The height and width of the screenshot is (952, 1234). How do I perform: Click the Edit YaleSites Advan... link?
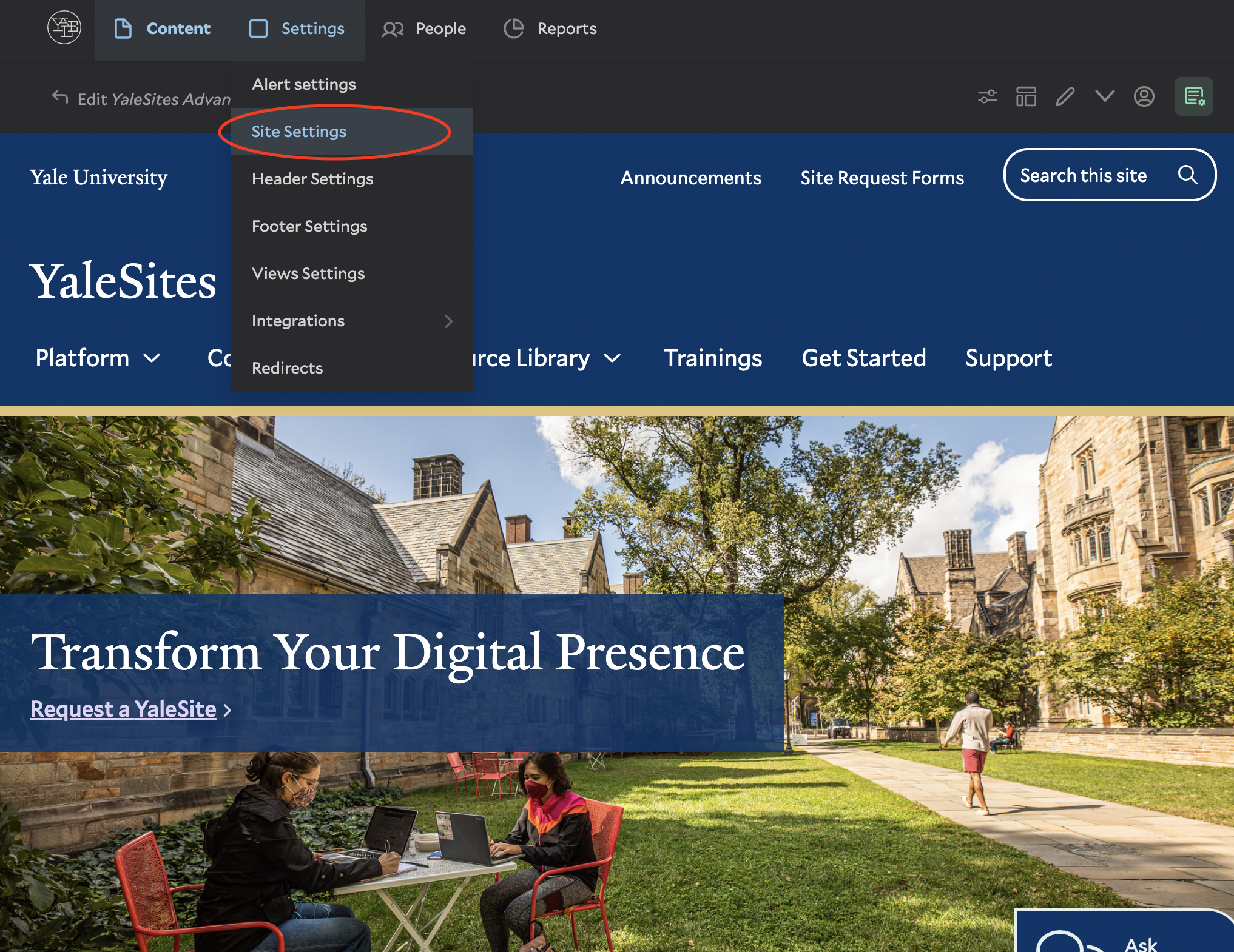pos(154,99)
